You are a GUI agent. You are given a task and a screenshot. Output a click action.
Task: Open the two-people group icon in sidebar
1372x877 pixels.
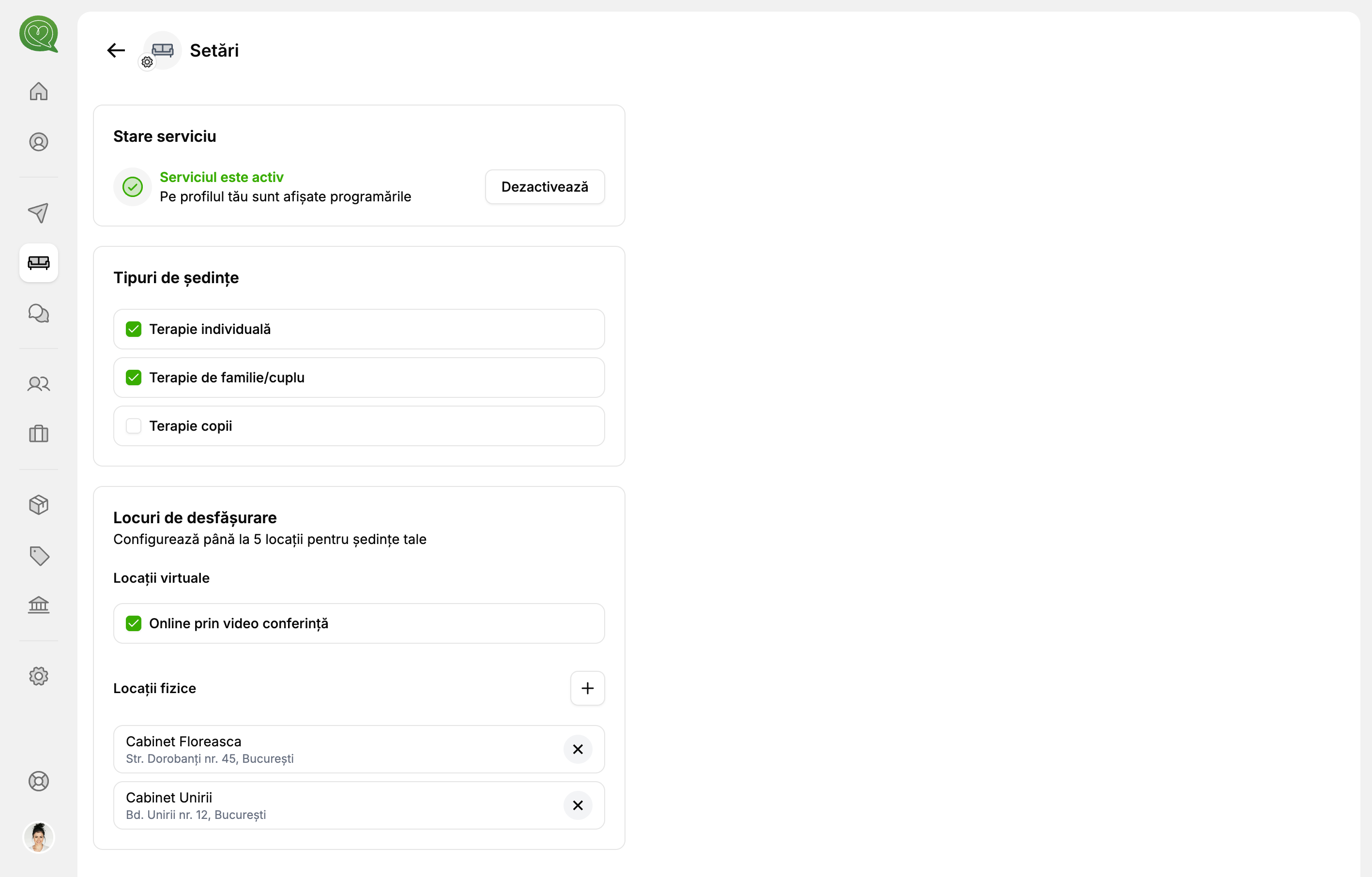(39, 384)
